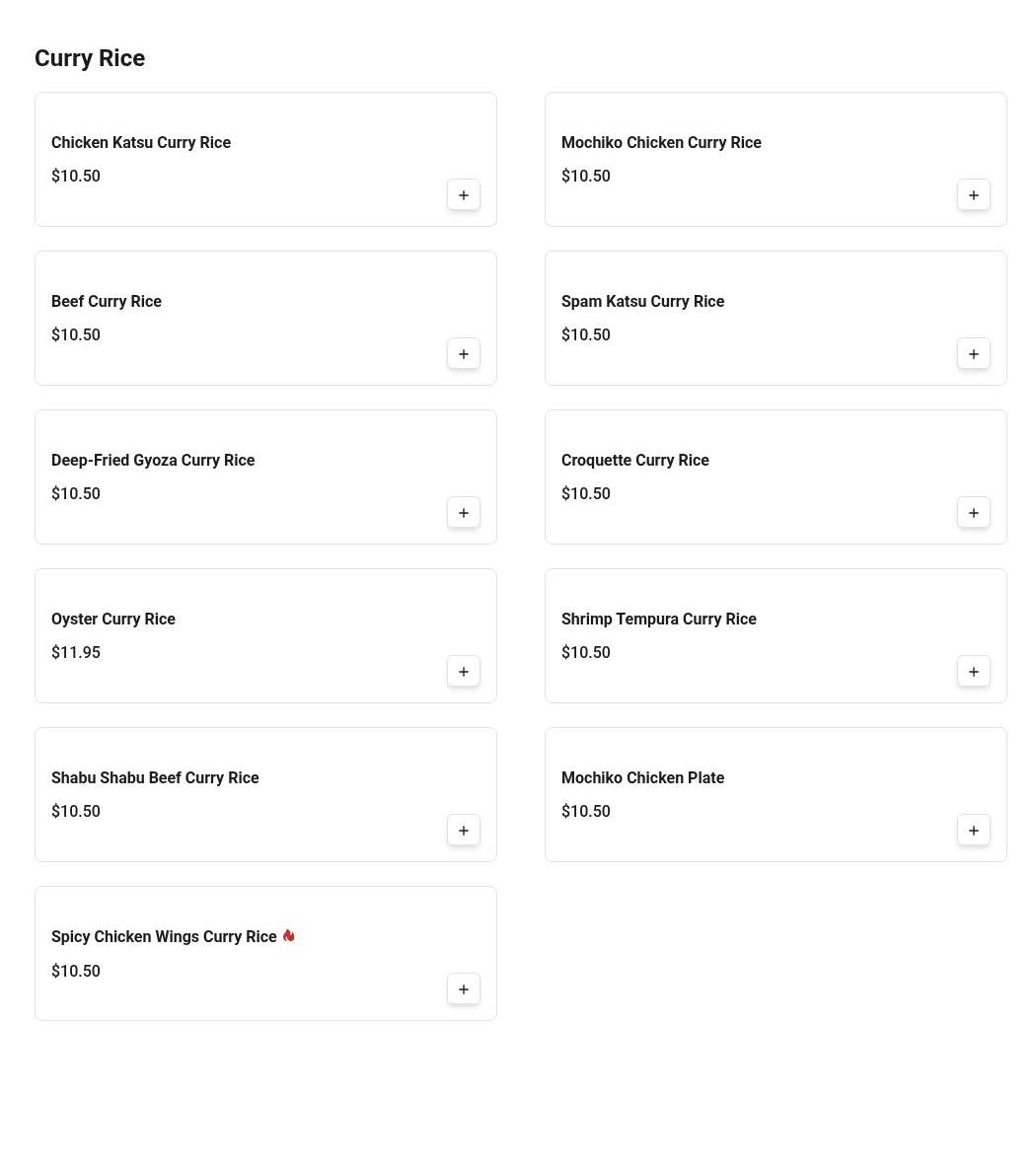Viewport: 1036px width, 1170px height.
Task: Click the Curry Rice section heading
Action: click(x=90, y=58)
